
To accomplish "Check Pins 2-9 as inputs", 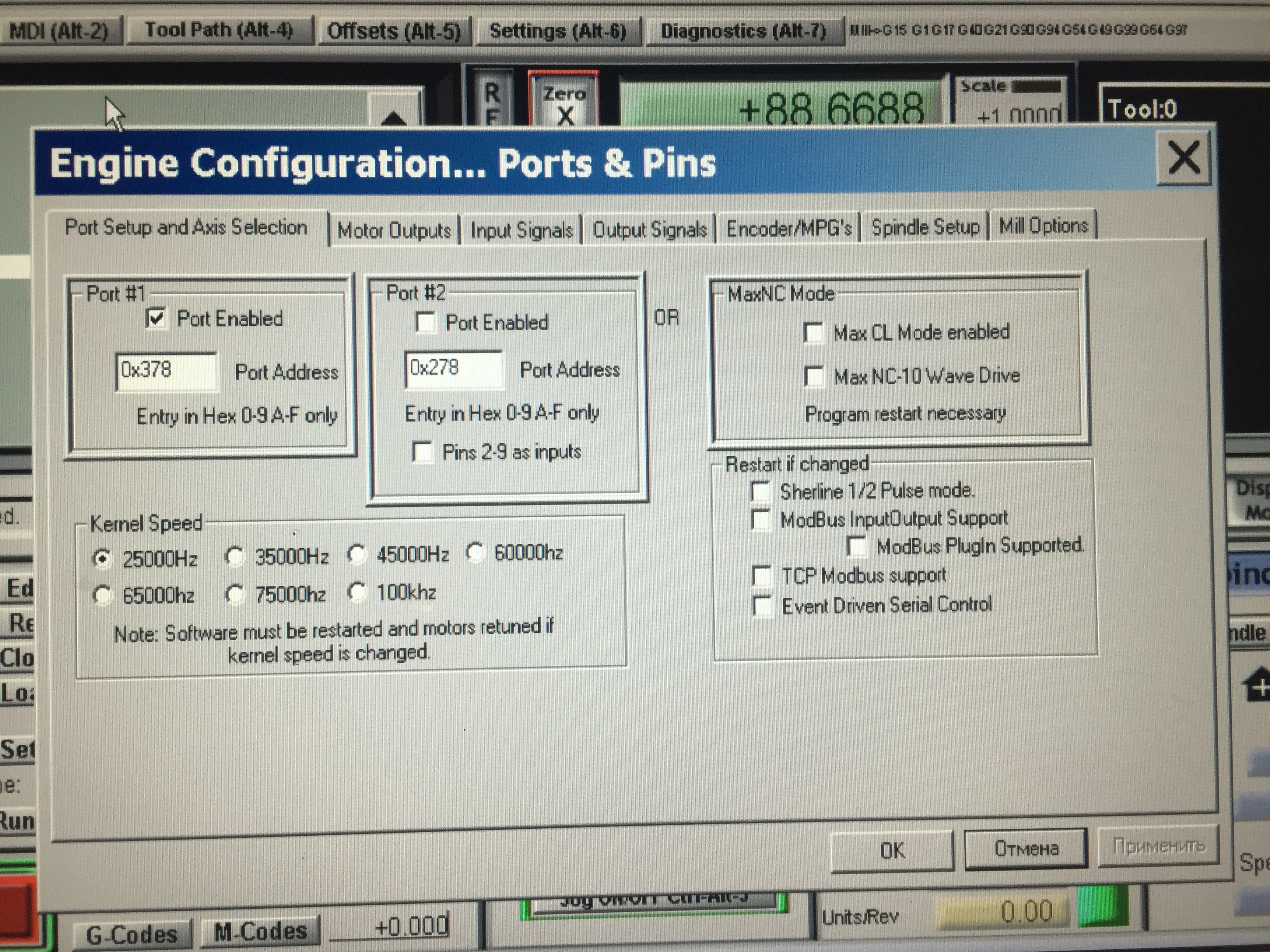I will click(423, 451).
